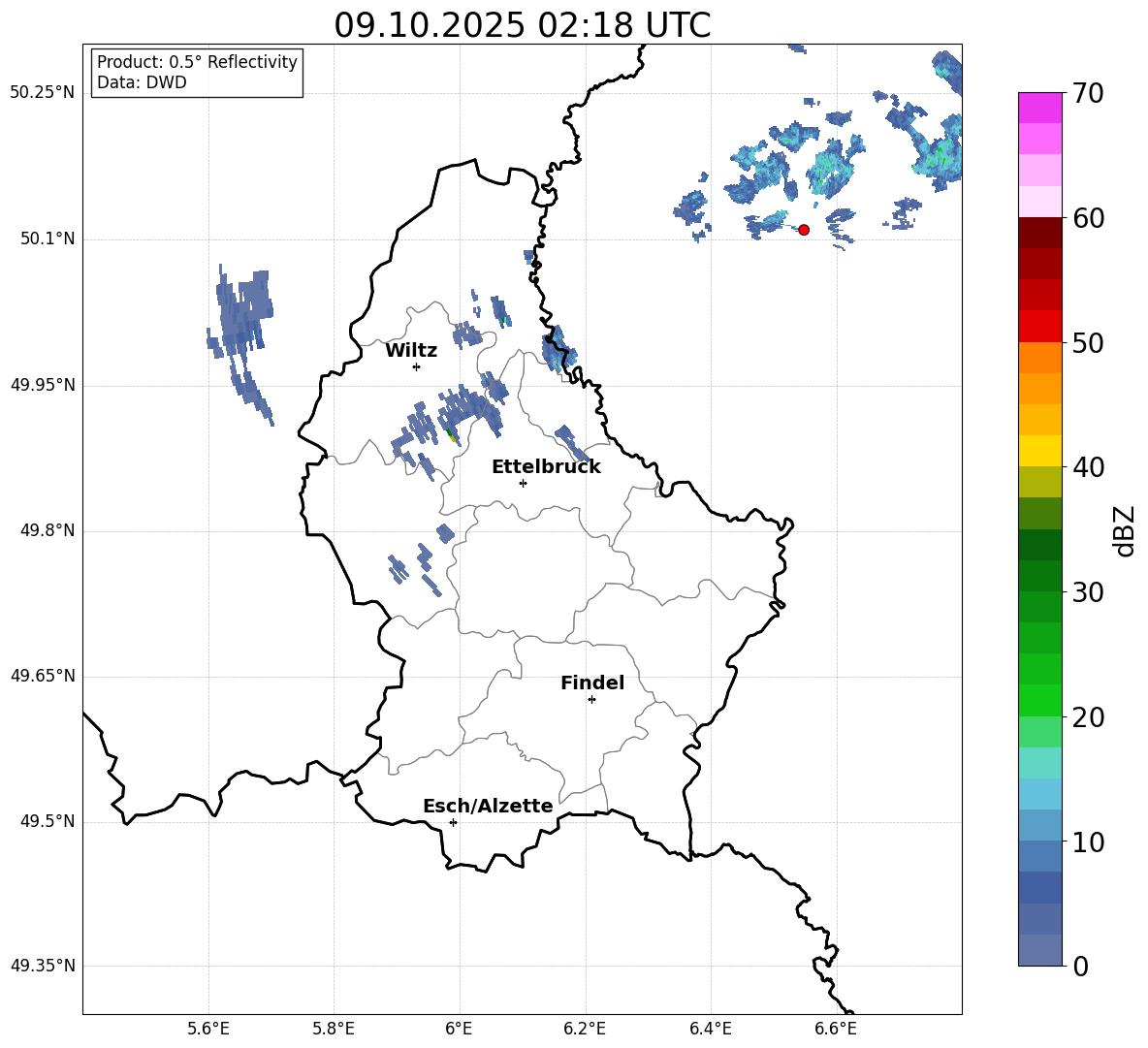The image size is (1148, 1048).
Task: Click the bright green 20 dBZ colorbar segment
Action: (1039, 700)
